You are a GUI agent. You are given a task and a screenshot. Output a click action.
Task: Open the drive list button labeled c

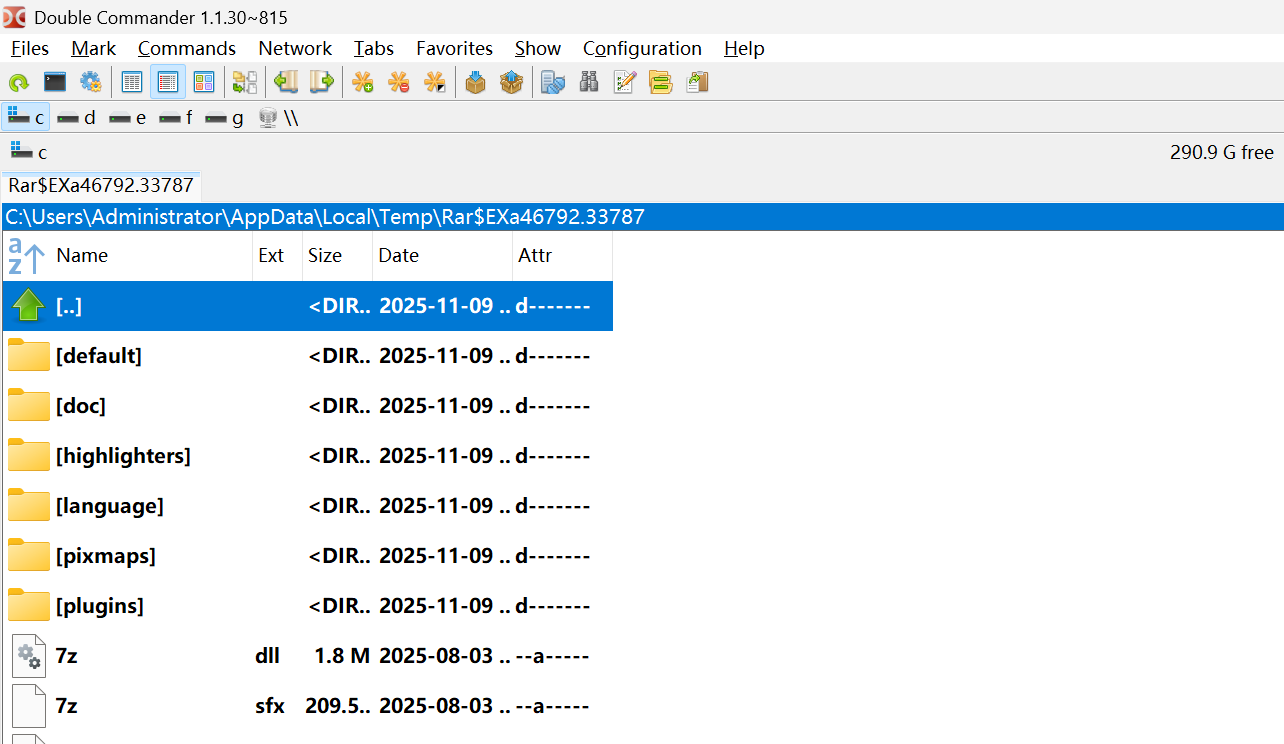click(x=28, y=152)
